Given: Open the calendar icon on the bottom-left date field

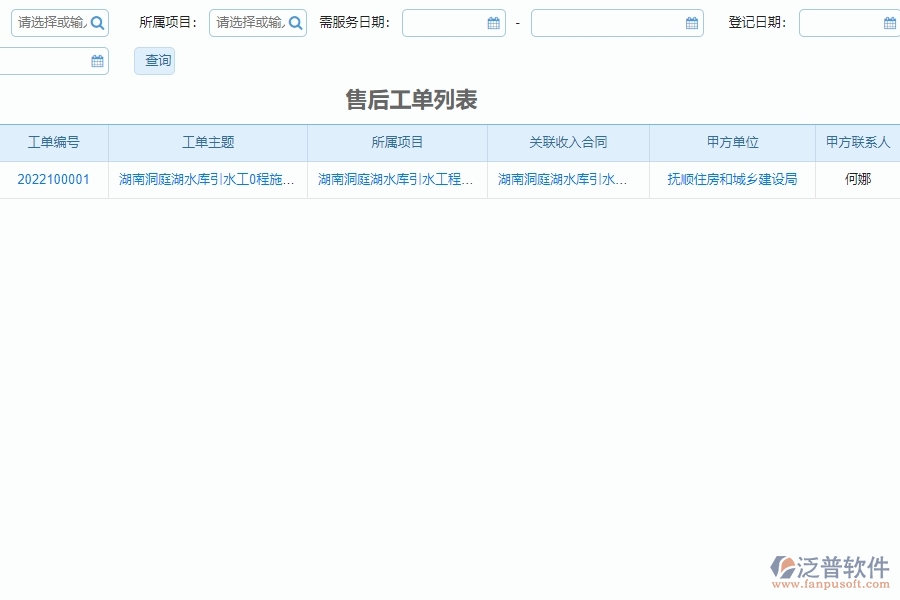Looking at the screenshot, I should click(97, 61).
